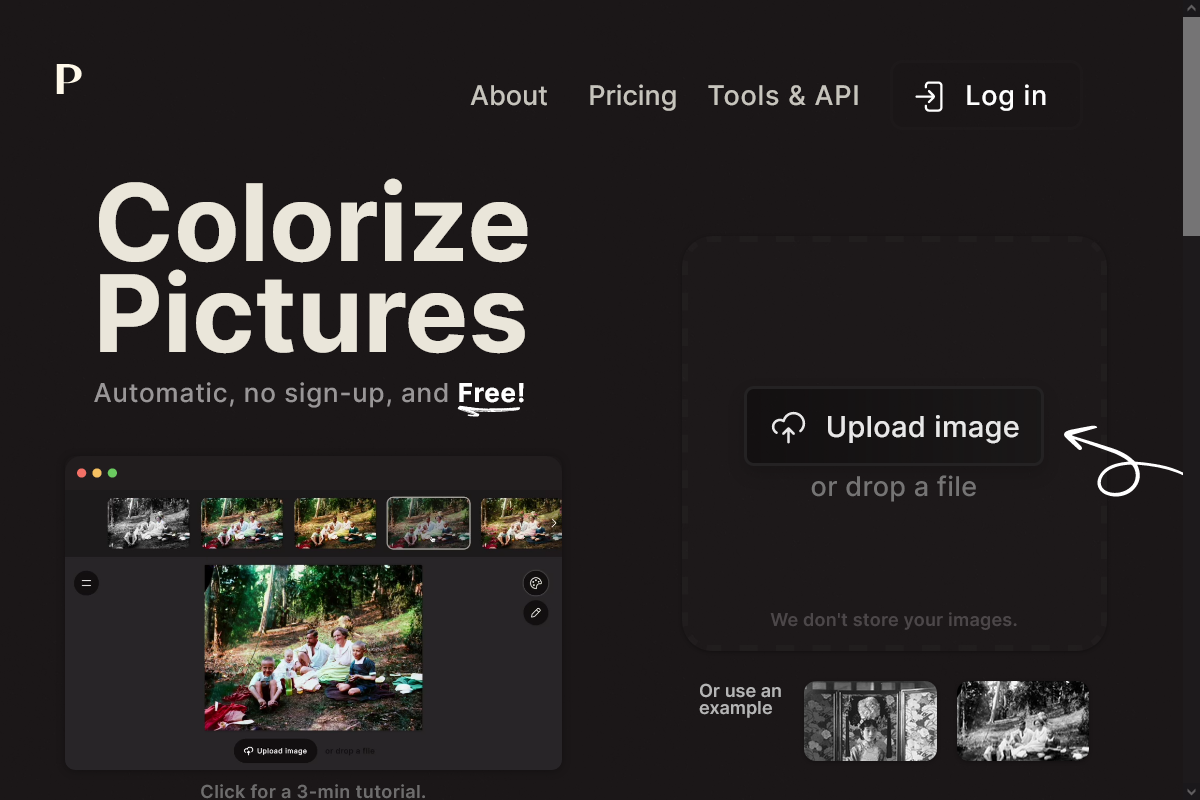Open the color palette icon in the tutorial preview
1200x800 pixels.
[536, 584]
